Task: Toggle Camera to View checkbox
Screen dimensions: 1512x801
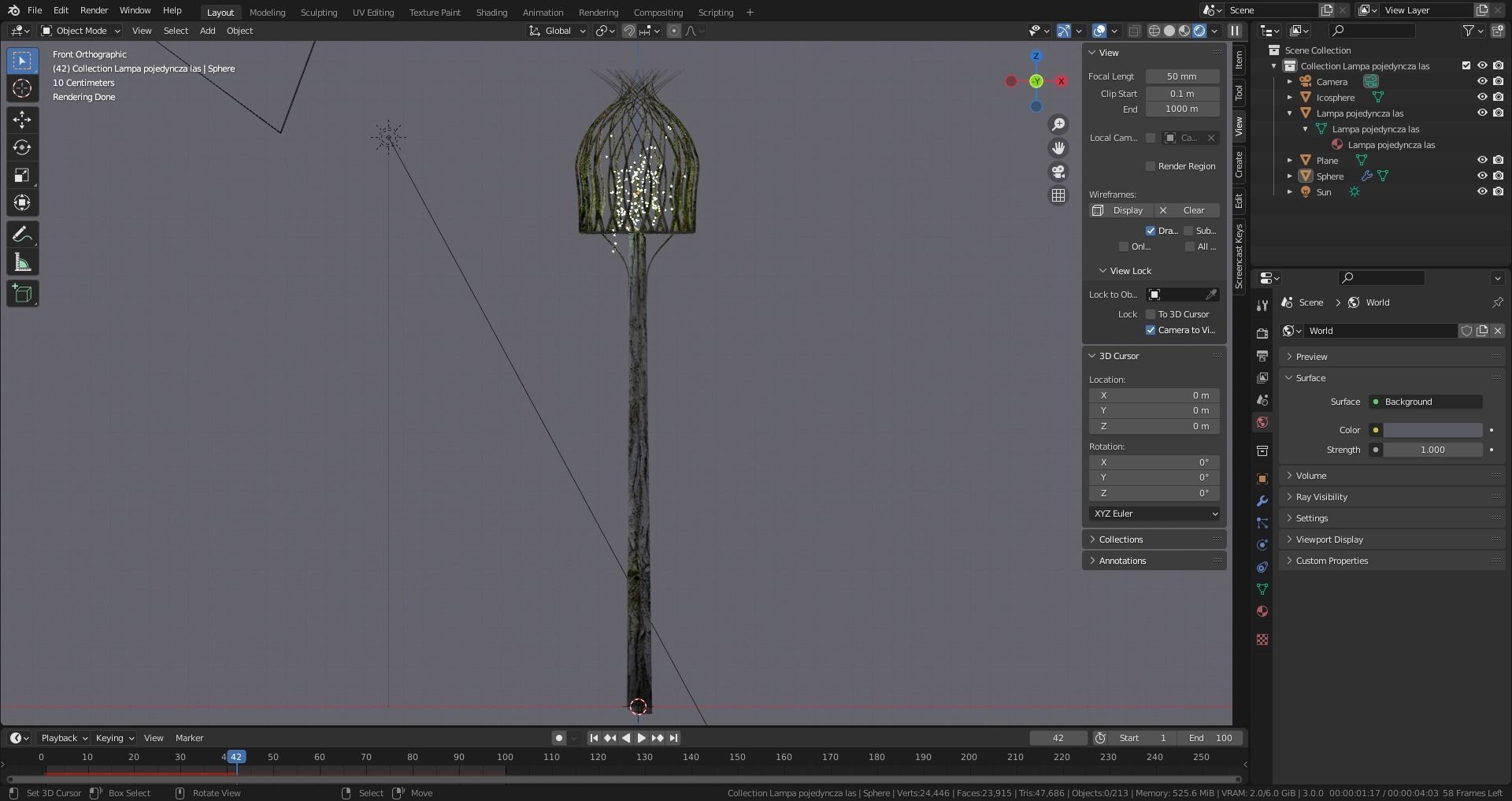Action: tap(1151, 330)
